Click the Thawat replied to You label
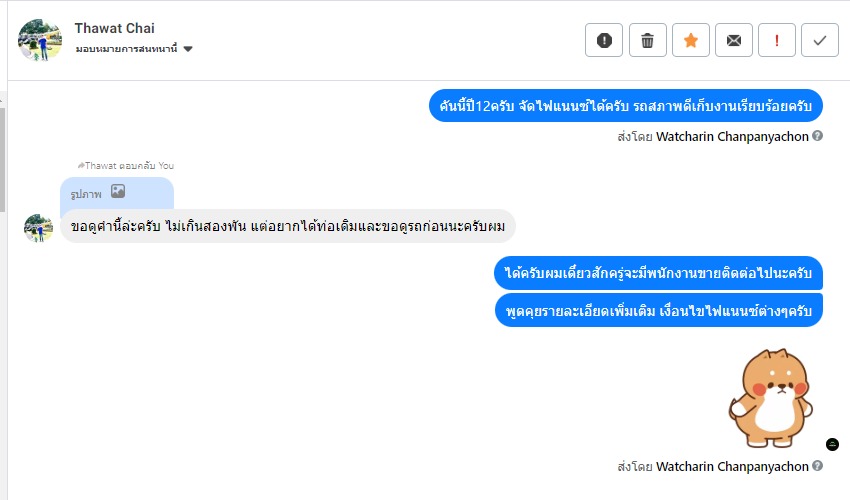Image resolution: width=850 pixels, height=500 pixels. click(125, 165)
